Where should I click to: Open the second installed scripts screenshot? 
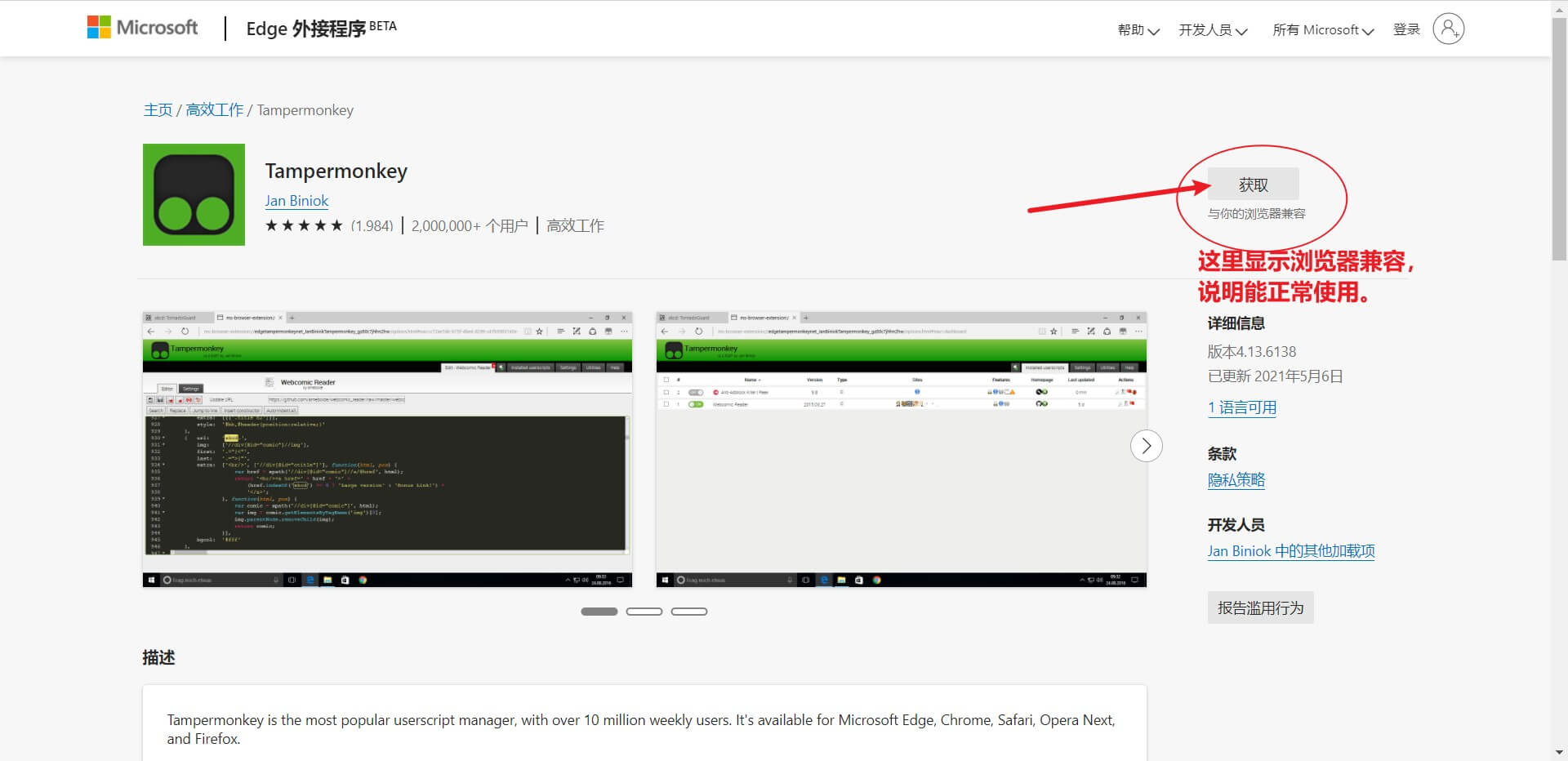(x=901, y=449)
